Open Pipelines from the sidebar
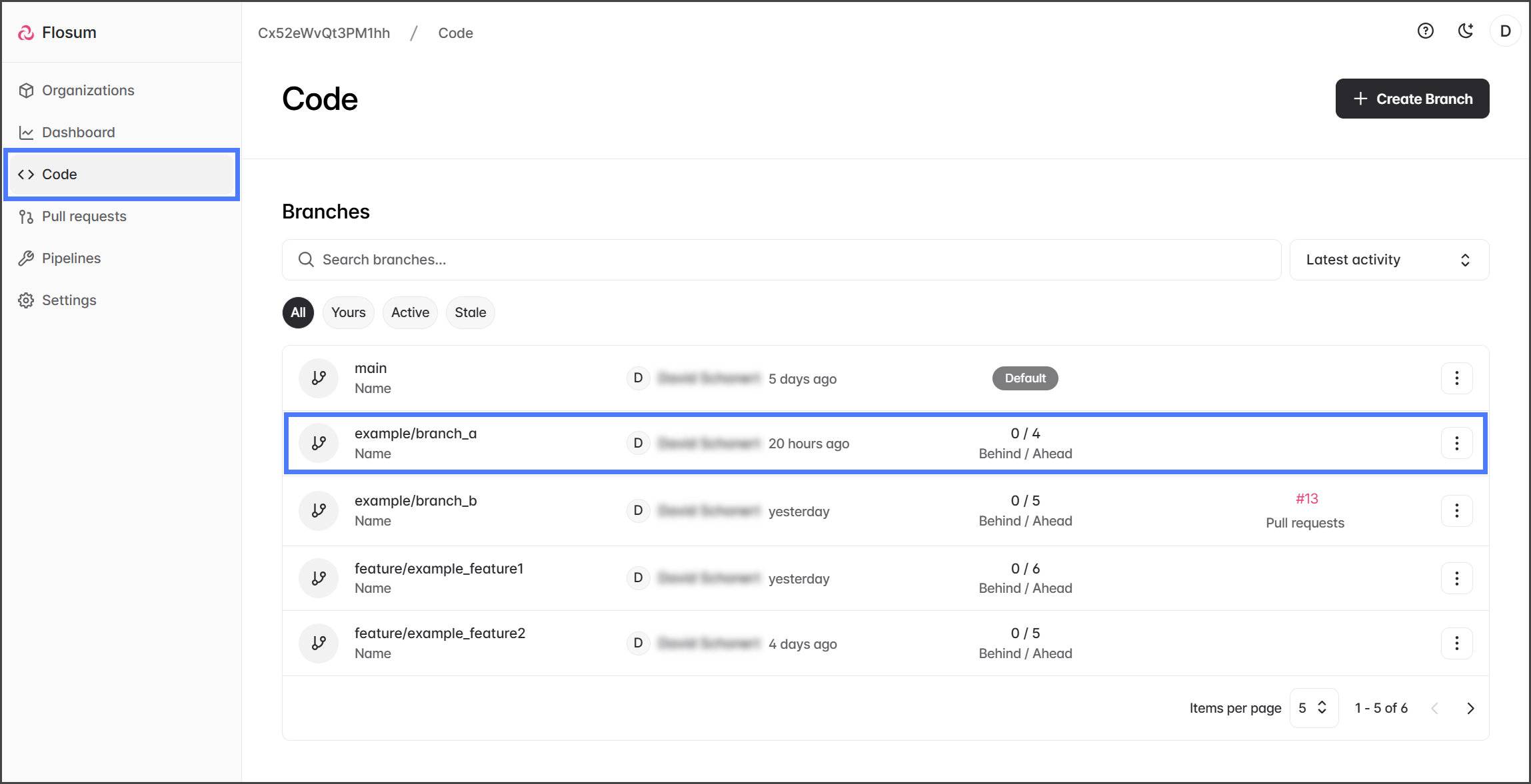Screen dimensions: 1531x784 point(71,258)
